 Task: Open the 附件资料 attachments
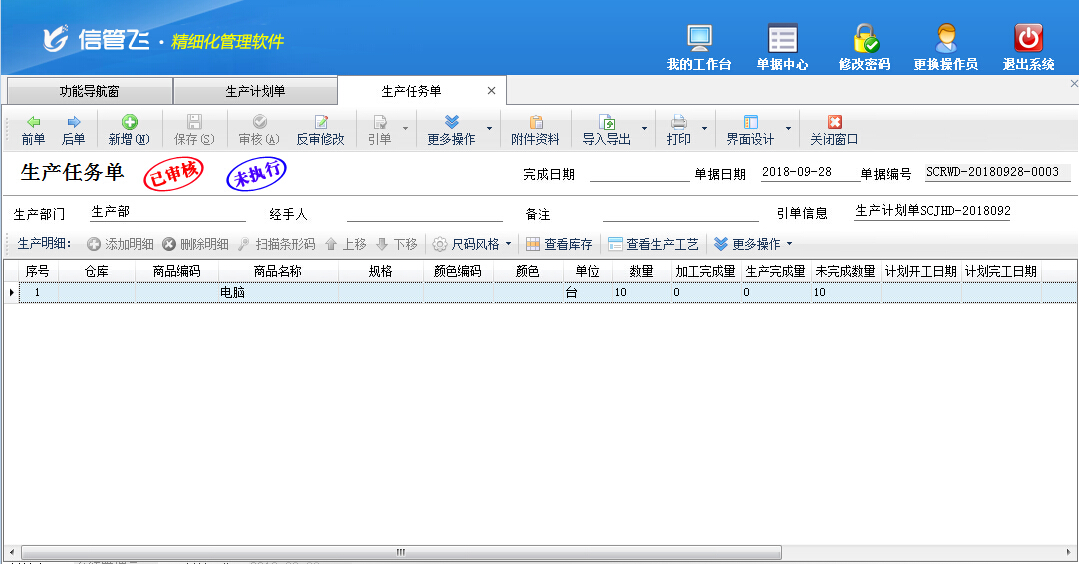point(535,130)
